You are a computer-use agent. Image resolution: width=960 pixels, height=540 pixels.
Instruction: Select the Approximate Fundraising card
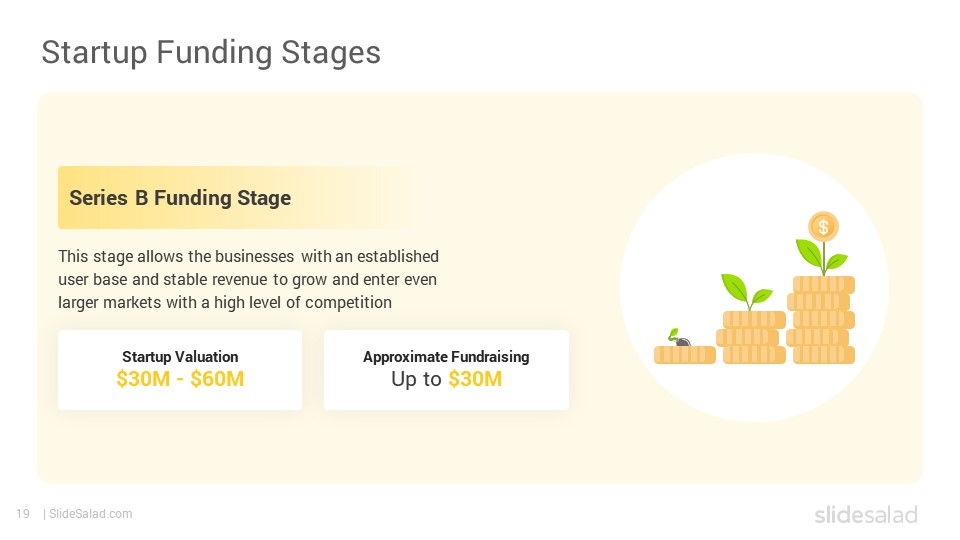(x=446, y=370)
